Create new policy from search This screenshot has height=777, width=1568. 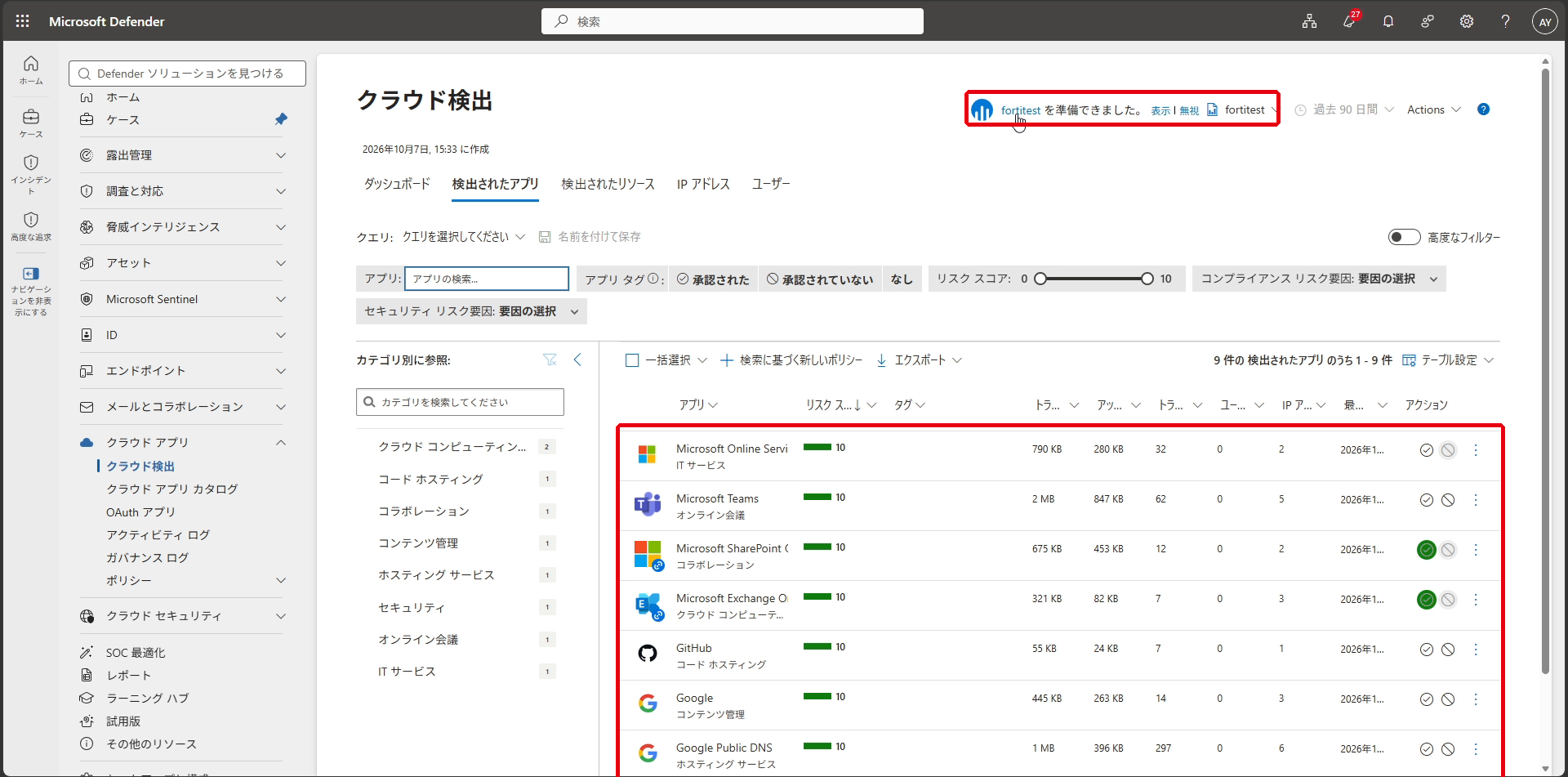(x=791, y=360)
